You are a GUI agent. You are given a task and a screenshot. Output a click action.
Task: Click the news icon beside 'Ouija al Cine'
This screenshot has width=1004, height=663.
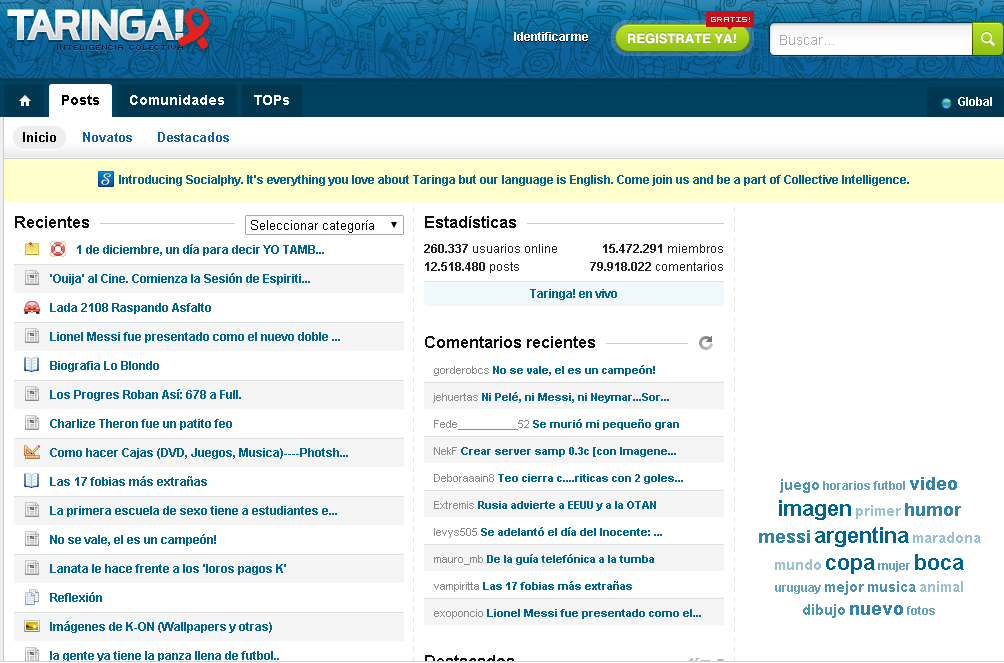coord(32,278)
